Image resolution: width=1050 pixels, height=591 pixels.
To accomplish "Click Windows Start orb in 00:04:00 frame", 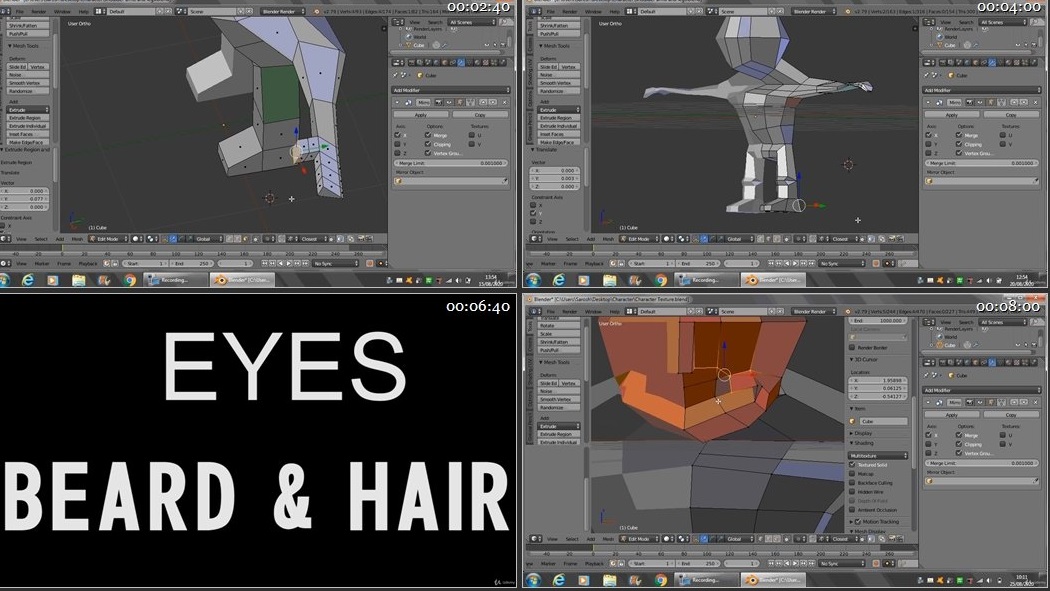I will [534, 280].
